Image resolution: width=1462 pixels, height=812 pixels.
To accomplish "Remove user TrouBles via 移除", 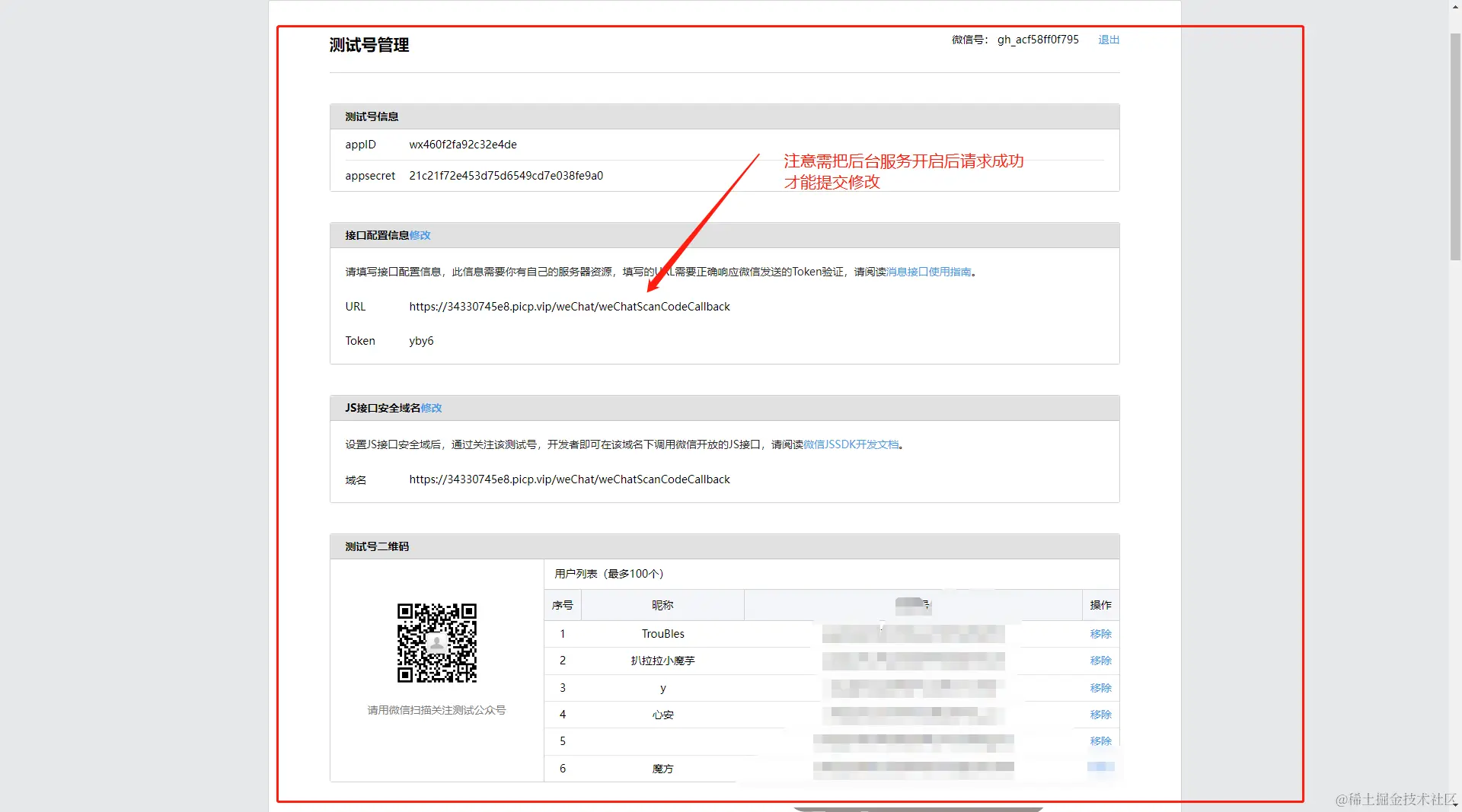I will [1101, 634].
